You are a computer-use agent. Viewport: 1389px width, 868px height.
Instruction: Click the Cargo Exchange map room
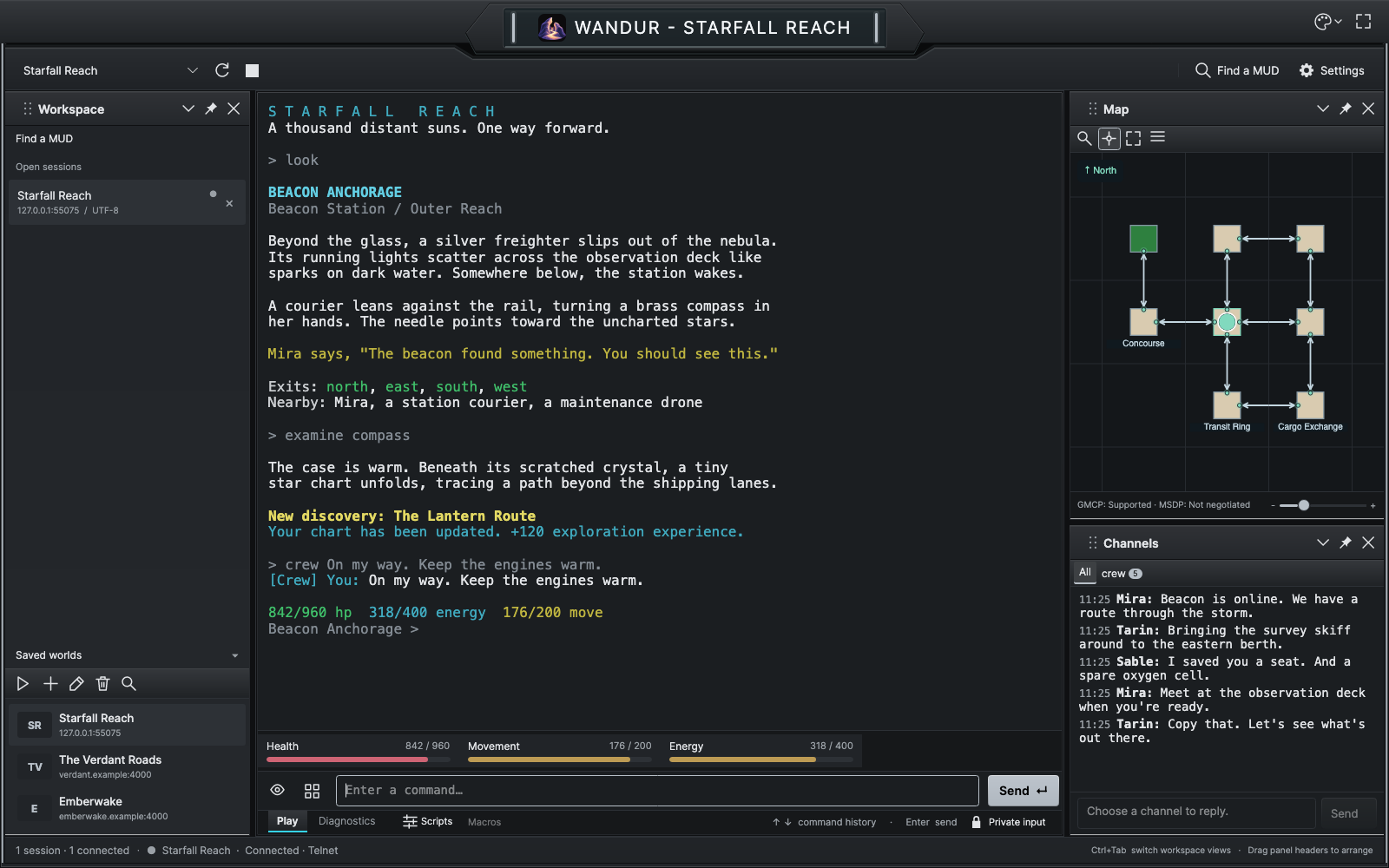coord(1310,405)
